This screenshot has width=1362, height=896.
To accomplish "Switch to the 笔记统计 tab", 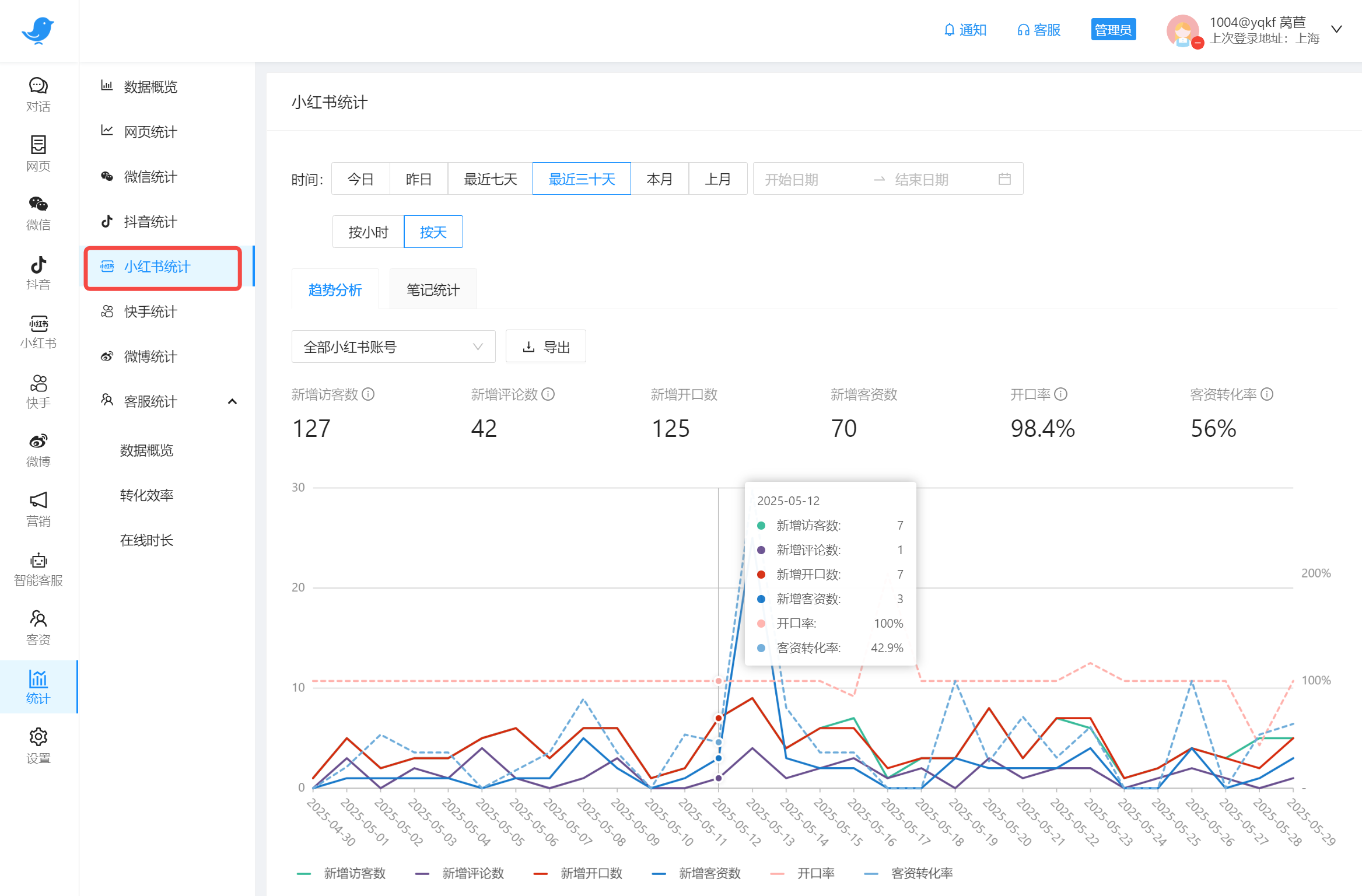I will [x=433, y=289].
